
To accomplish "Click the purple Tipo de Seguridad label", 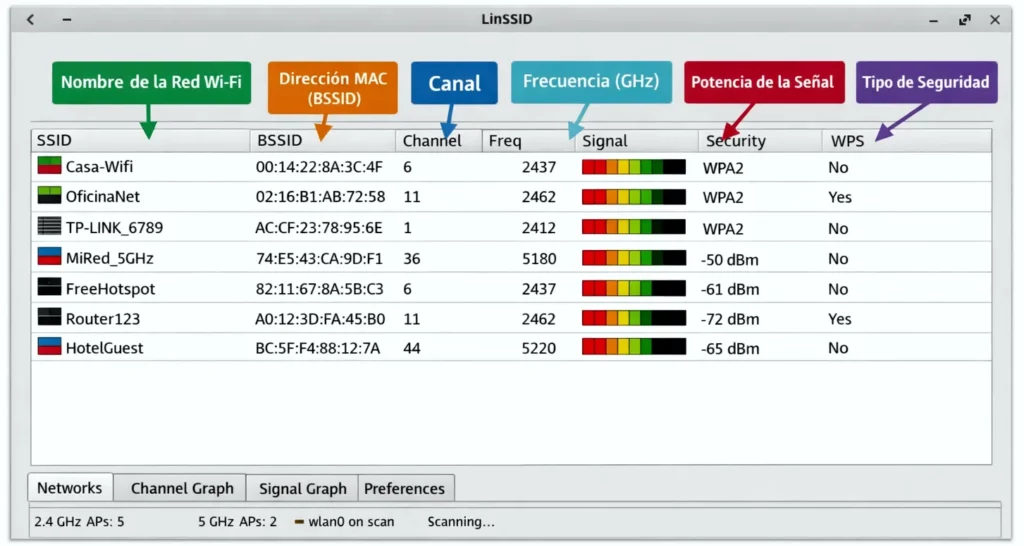I will pyautogui.click(x=927, y=82).
